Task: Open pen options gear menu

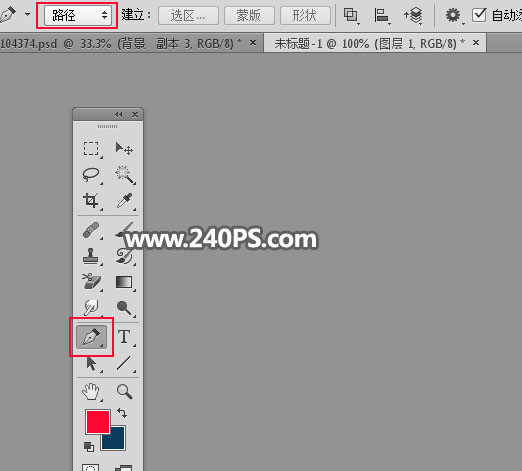Action: [453, 15]
